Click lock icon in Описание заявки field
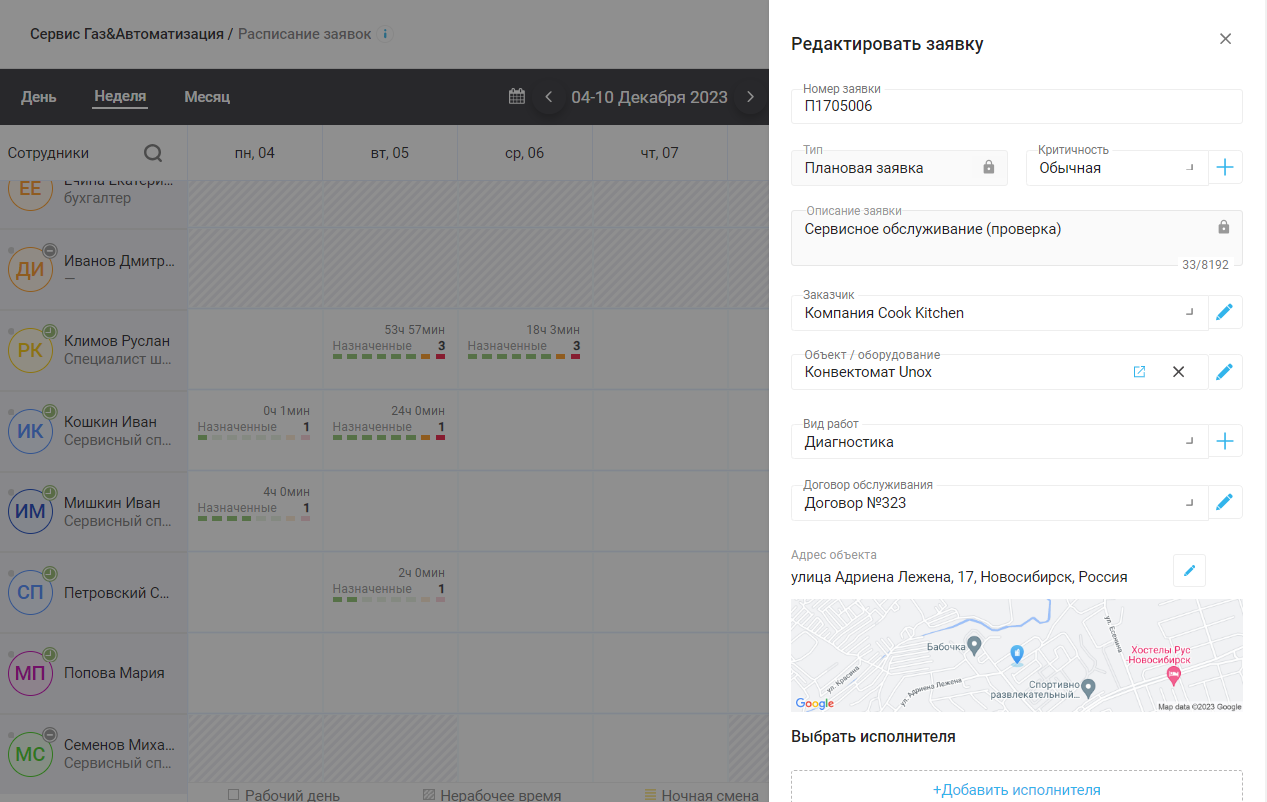The width and height of the screenshot is (1267, 802). click(x=1223, y=227)
